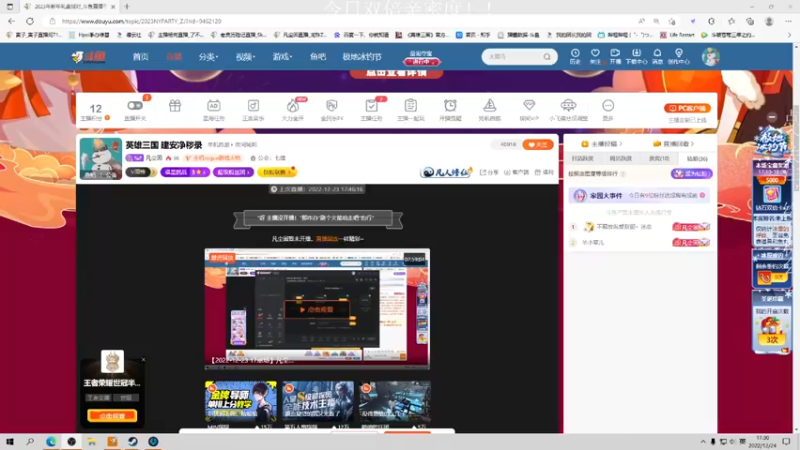Open 鱼吧 in the navigation bar
Screen dimensions: 800x450
(317, 57)
